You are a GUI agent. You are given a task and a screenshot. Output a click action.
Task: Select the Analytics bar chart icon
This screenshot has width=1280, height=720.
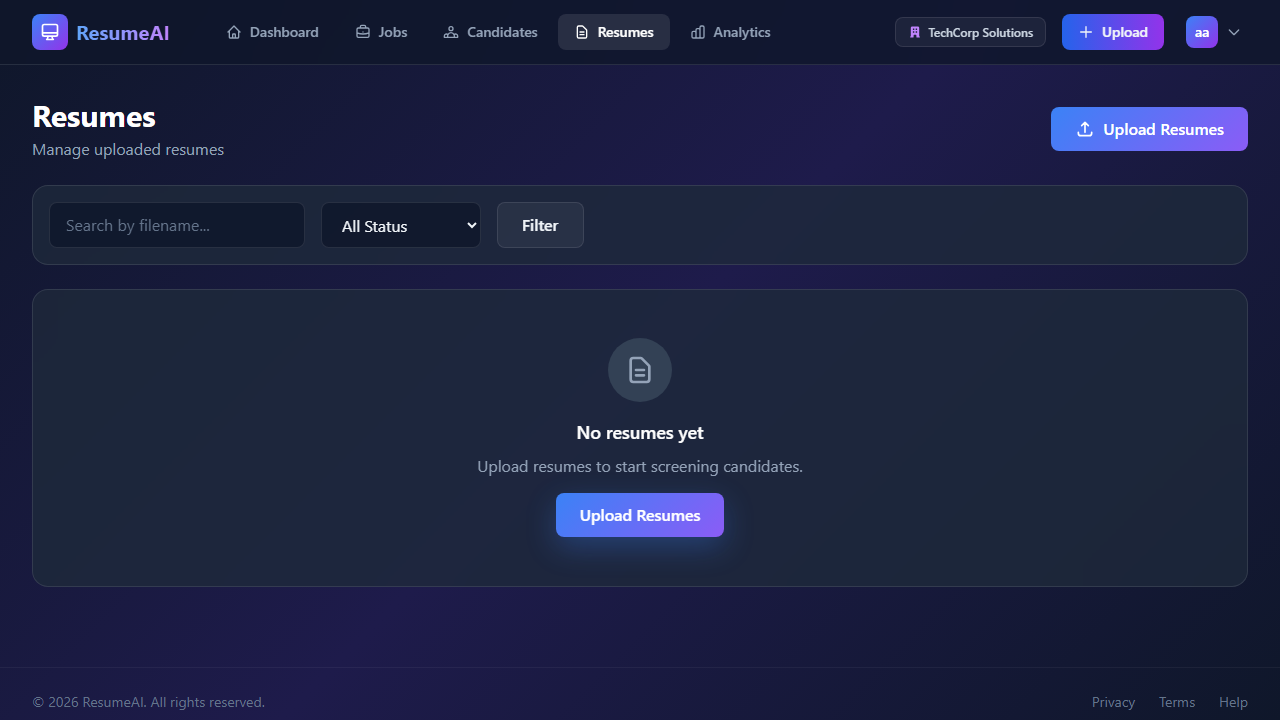[697, 31]
